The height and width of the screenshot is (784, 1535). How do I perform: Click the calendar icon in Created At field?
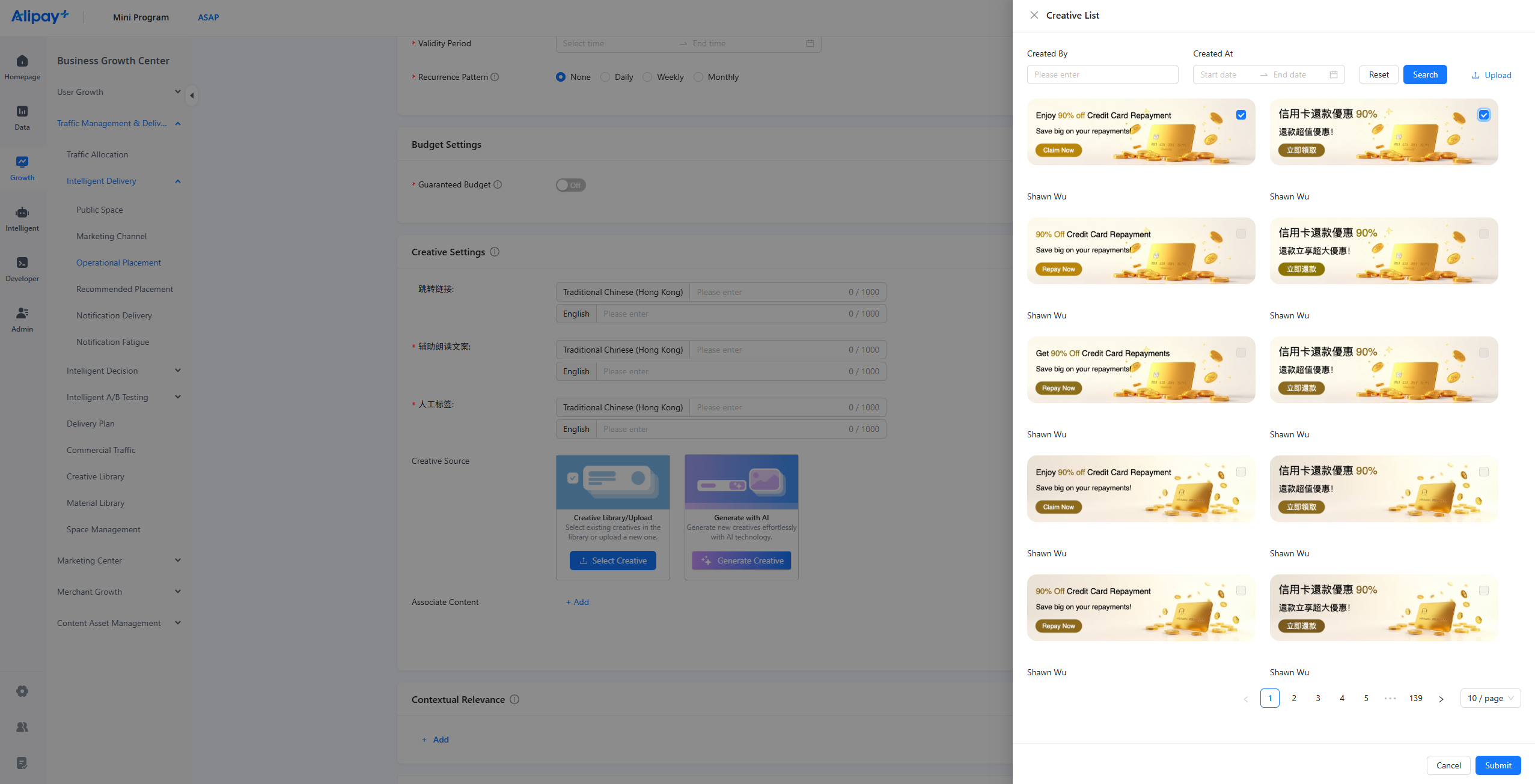pos(1334,74)
